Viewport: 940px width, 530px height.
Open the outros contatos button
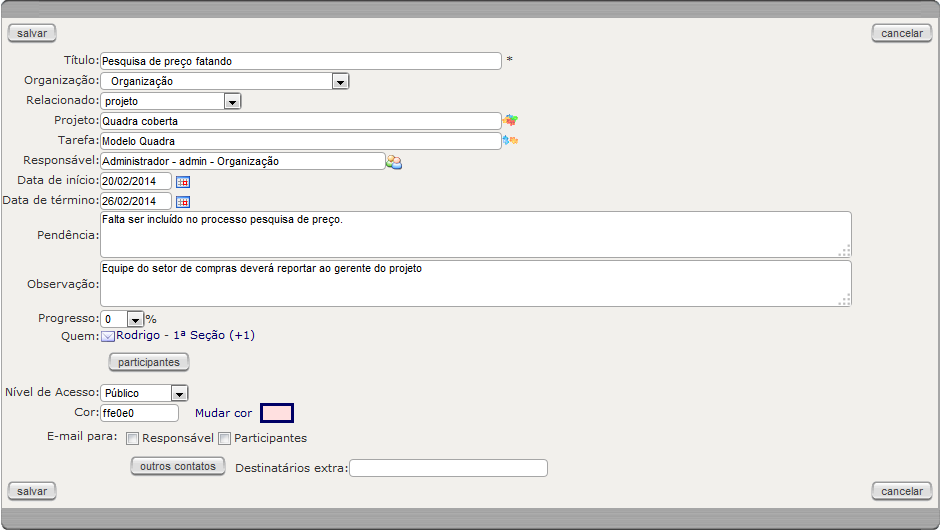coord(177,466)
